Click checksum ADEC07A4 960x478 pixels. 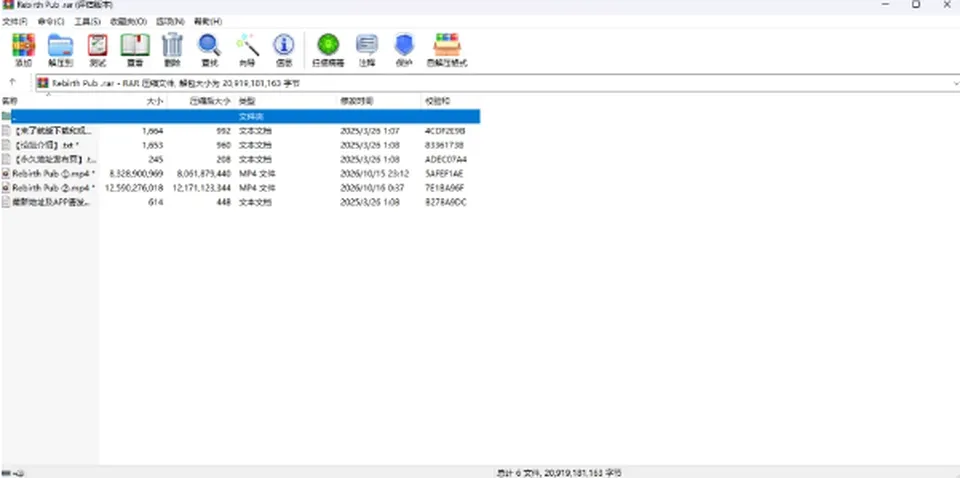tap(446, 159)
